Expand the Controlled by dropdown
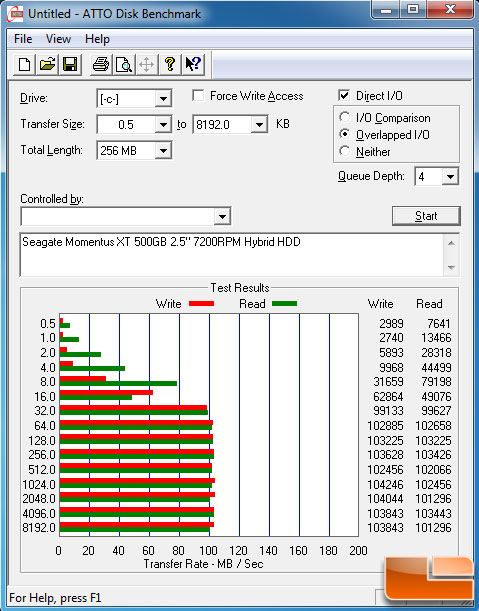479x611 pixels. (222, 216)
